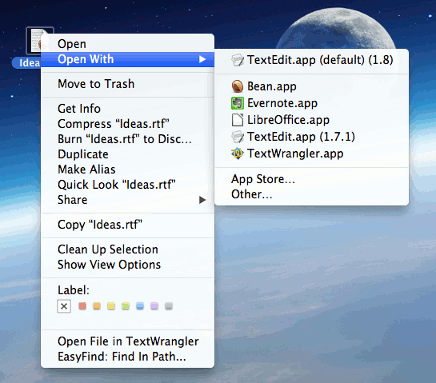The image size is (436, 383).
Task: Open the file with LibreOffice.app
Action: point(312,120)
